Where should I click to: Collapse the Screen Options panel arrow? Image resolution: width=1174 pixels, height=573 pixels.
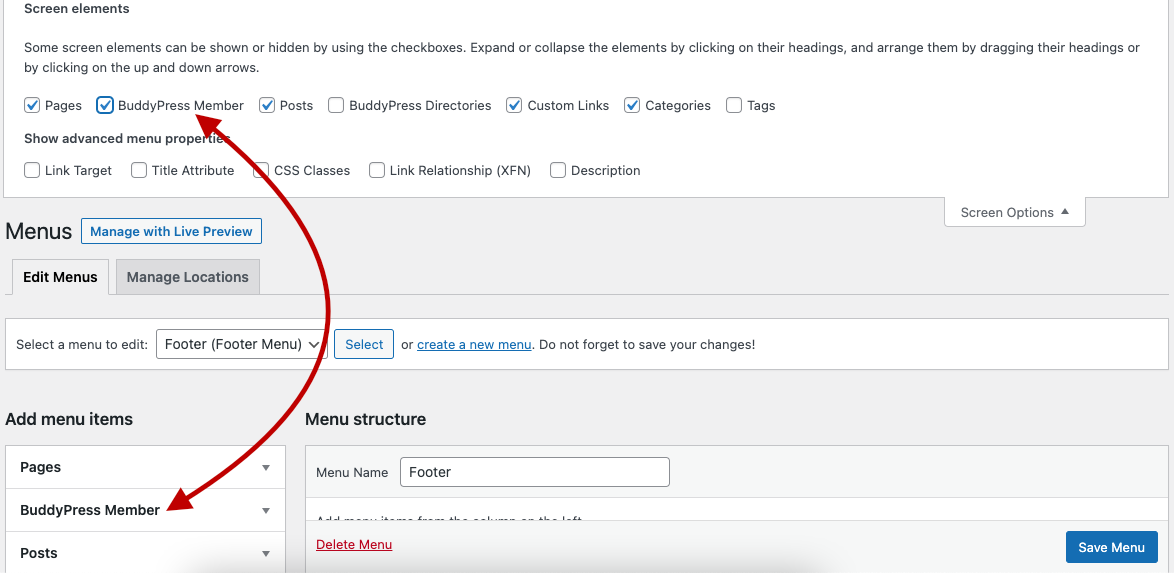(x=1065, y=212)
